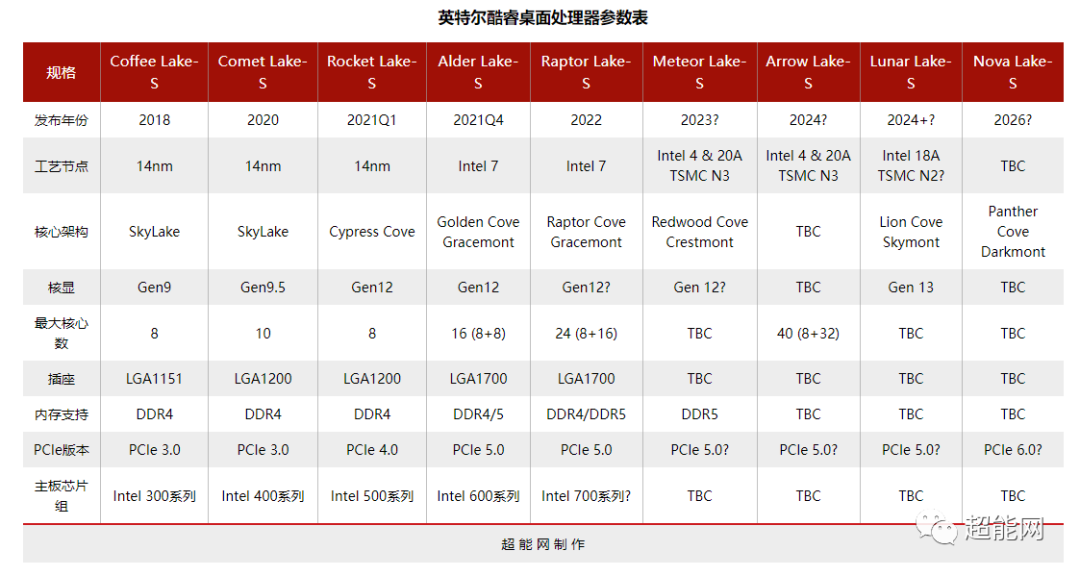Click the 40 (8+32) core count cell
This screenshot has height=576, width=1080.
(x=808, y=333)
